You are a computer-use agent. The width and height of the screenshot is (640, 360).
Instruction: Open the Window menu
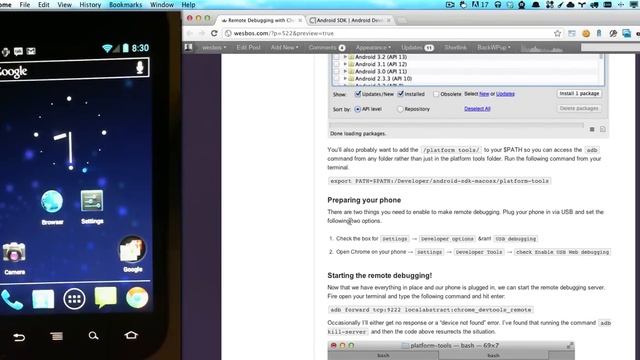point(162,5)
